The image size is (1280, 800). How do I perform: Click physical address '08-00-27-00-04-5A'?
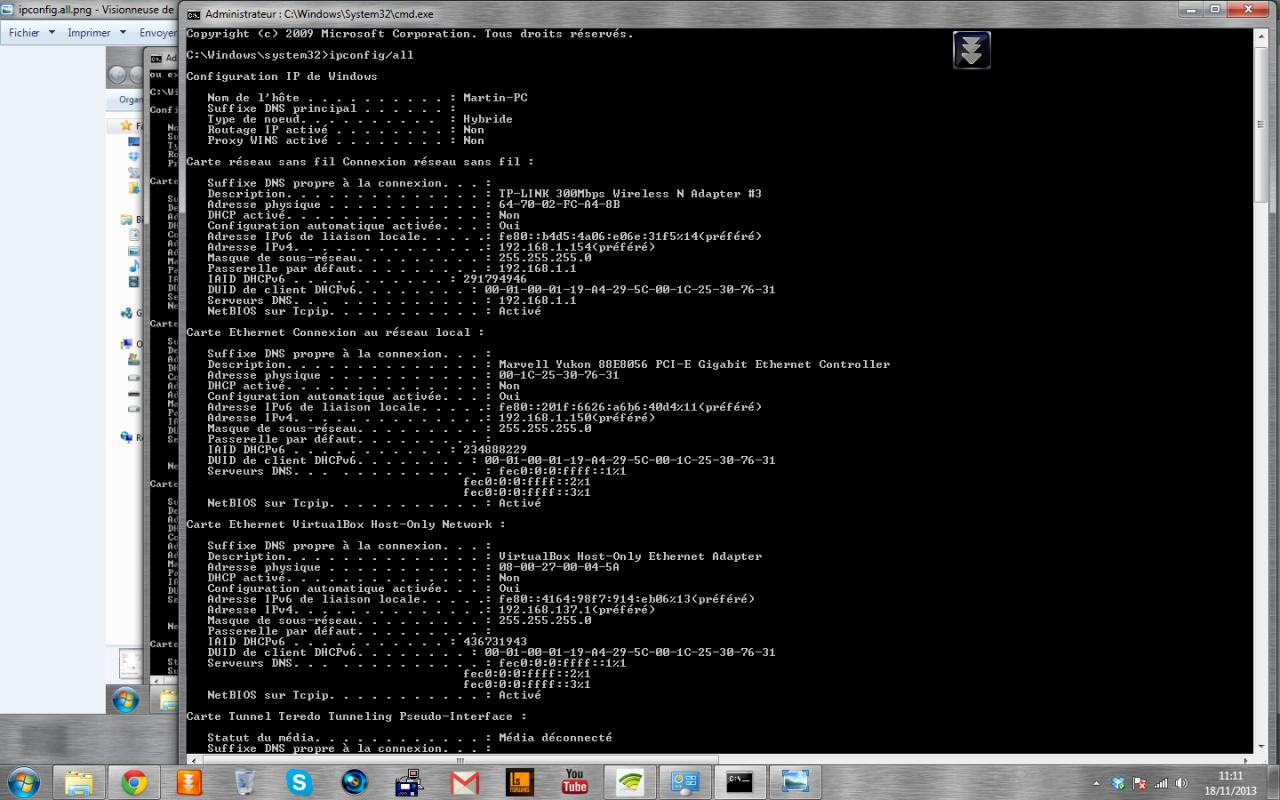point(559,567)
